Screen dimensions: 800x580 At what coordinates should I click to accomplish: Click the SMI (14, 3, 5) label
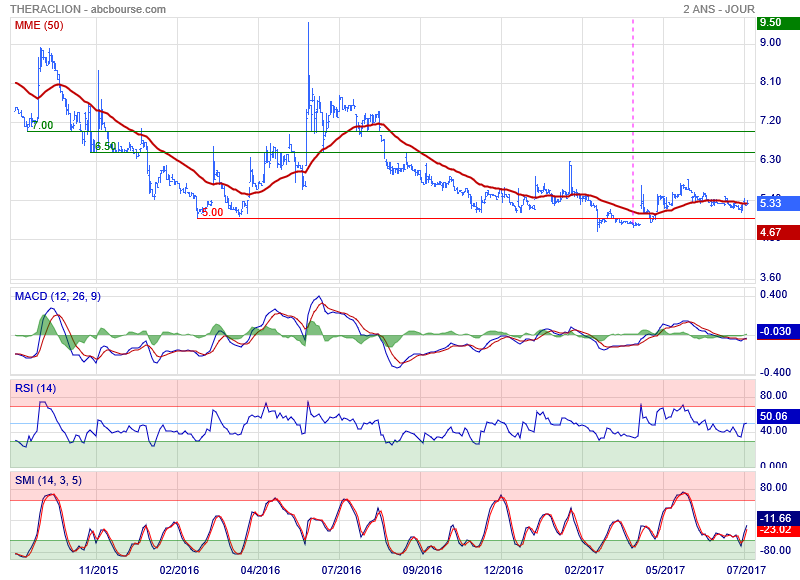point(48,480)
